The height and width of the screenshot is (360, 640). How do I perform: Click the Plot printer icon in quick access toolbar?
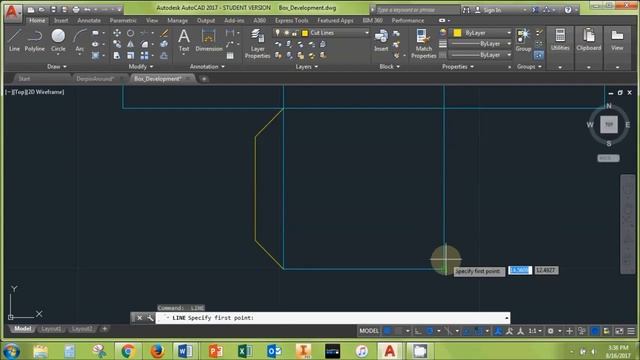pyautogui.click(x=76, y=9)
